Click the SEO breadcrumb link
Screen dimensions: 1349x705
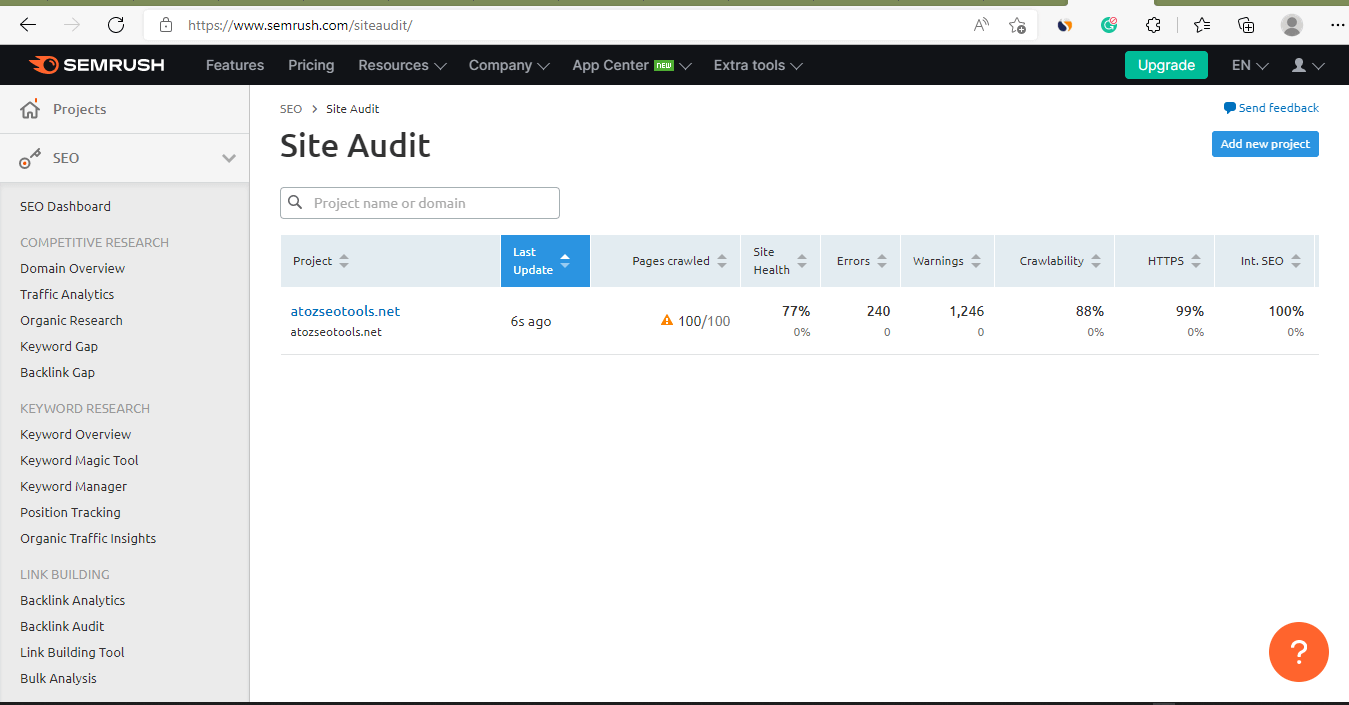291,108
